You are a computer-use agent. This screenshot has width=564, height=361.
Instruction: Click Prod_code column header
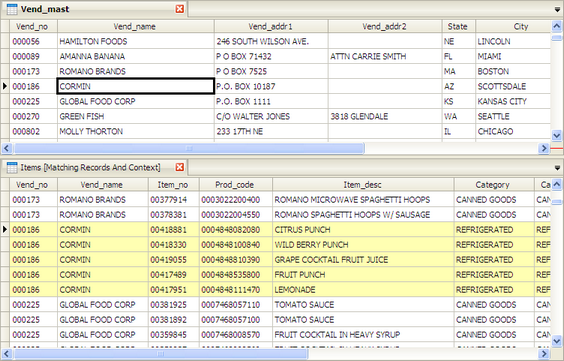(x=236, y=185)
